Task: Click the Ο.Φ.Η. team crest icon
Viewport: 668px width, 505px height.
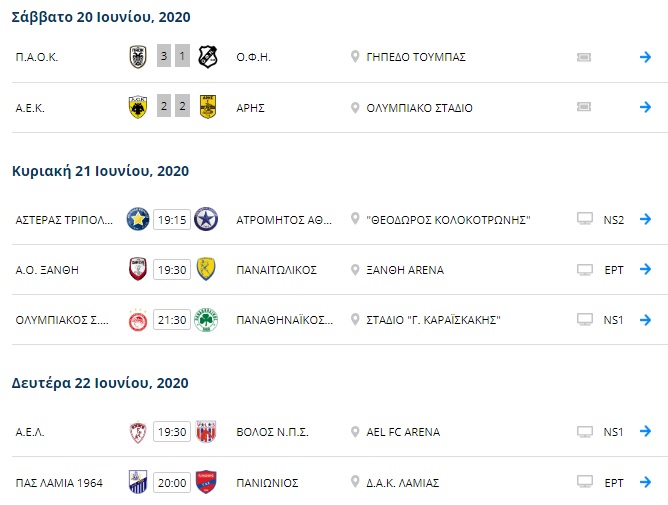Action: (207, 57)
